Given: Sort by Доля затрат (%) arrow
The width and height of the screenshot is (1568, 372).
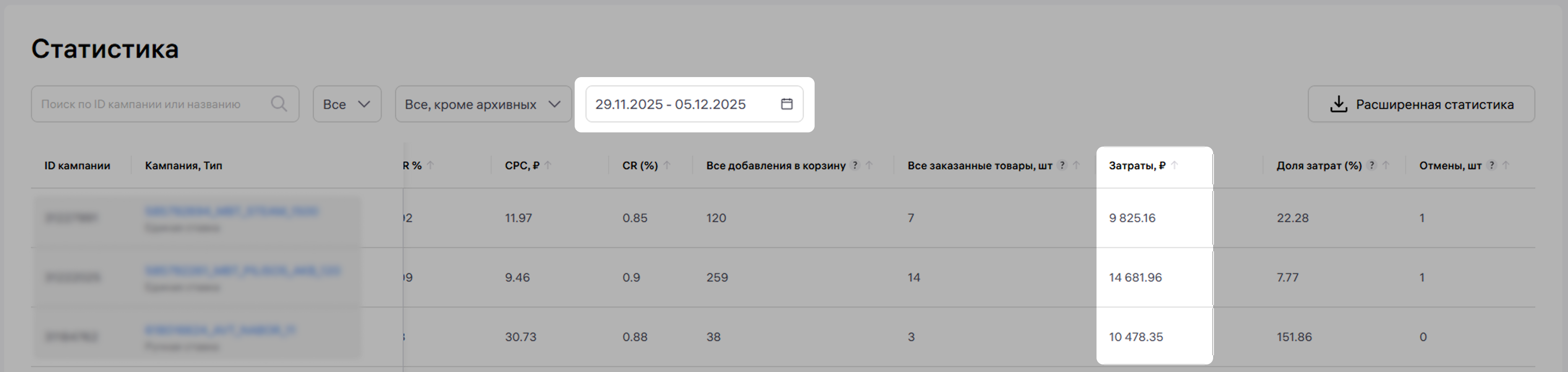Looking at the screenshot, I should (1386, 165).
